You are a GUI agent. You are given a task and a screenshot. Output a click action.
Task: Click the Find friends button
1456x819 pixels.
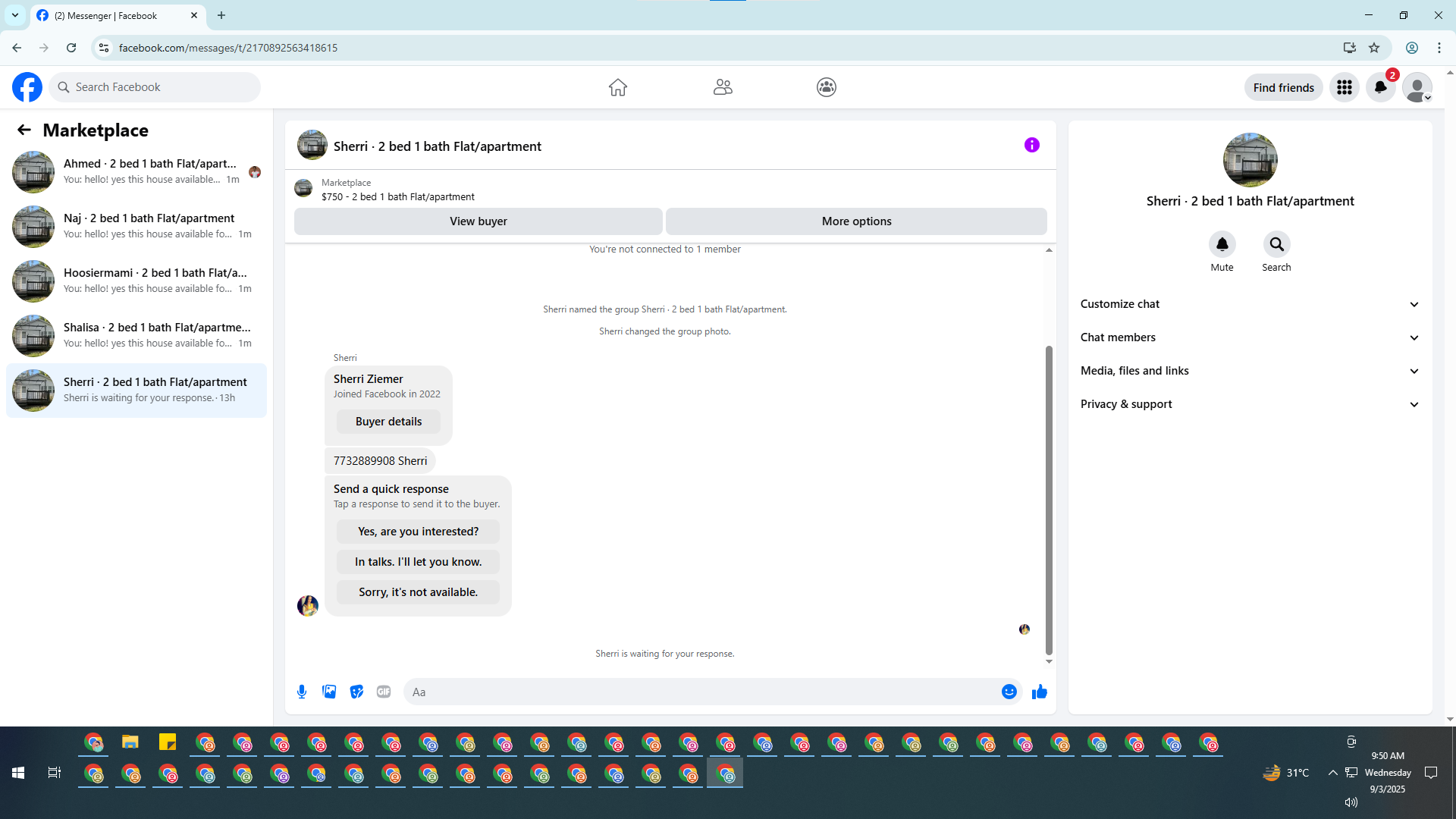point(1284,87)
